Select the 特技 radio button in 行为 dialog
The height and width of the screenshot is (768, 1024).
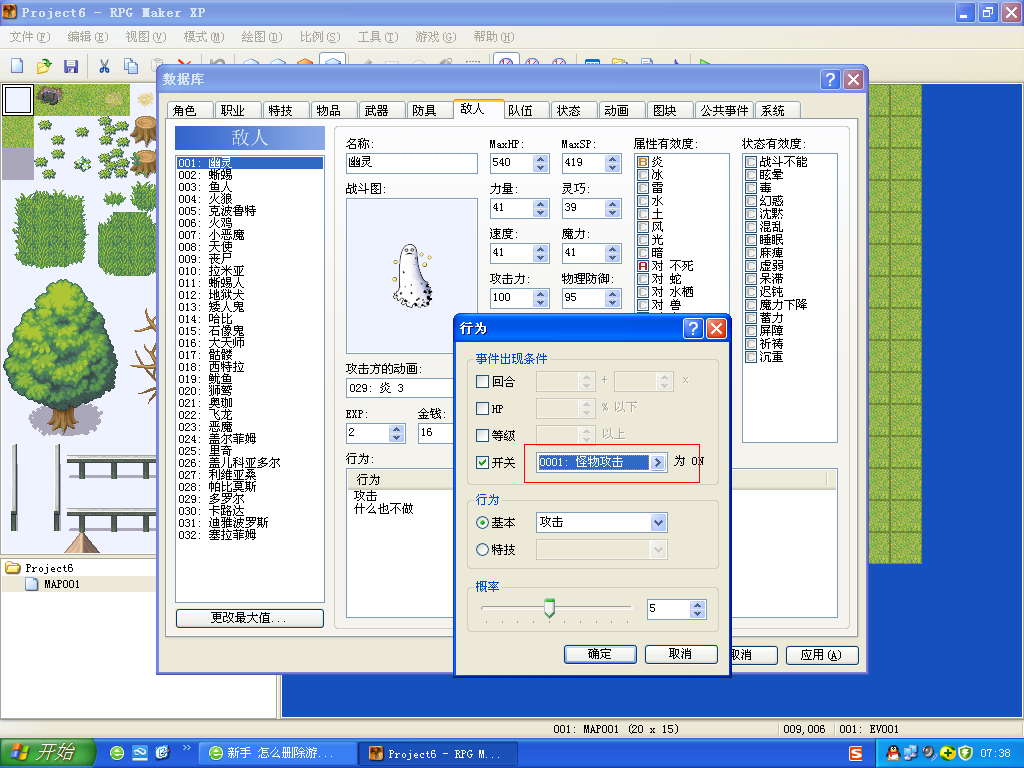[x=483, y=549]
